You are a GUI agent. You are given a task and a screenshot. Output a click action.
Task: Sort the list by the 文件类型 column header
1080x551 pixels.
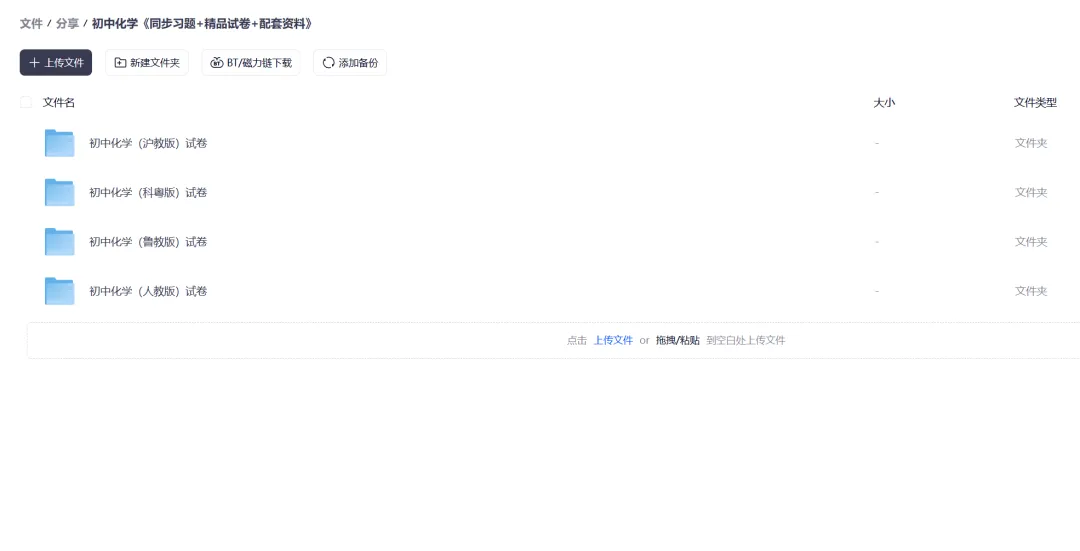pyautogui.click(x=1035, y=103)
